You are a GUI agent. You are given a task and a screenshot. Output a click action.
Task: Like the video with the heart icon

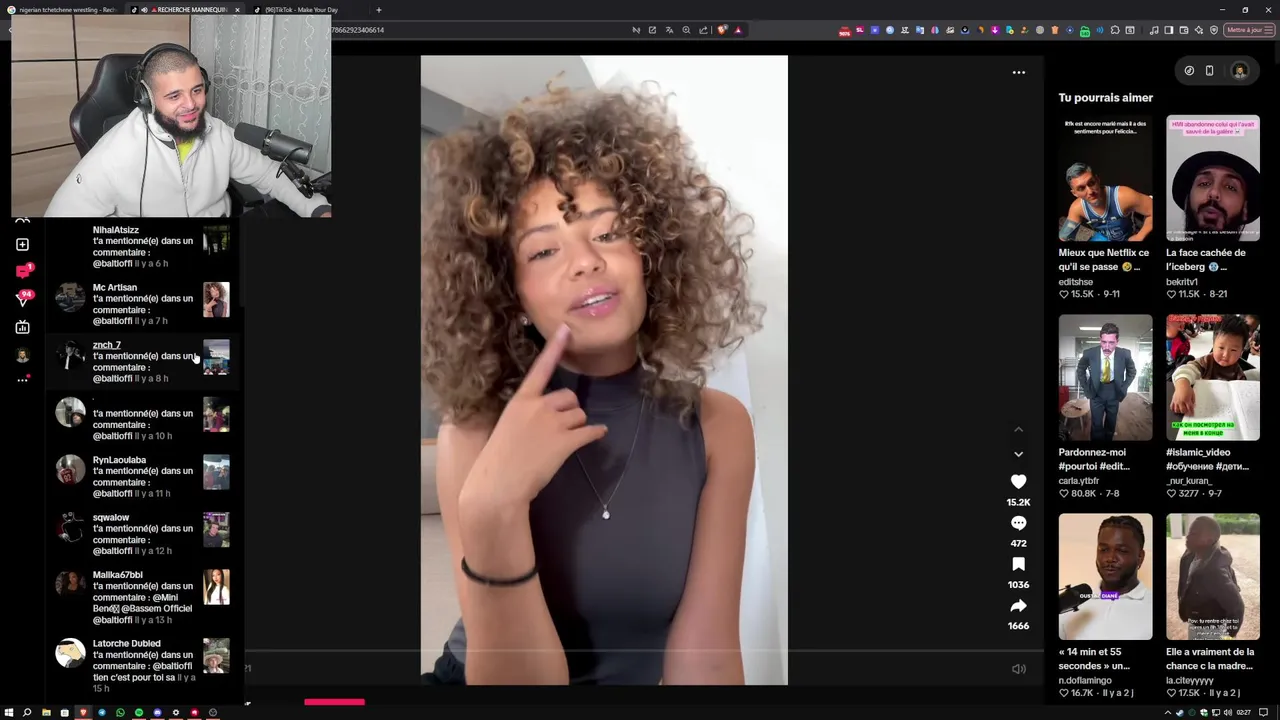pos(1018,481)
